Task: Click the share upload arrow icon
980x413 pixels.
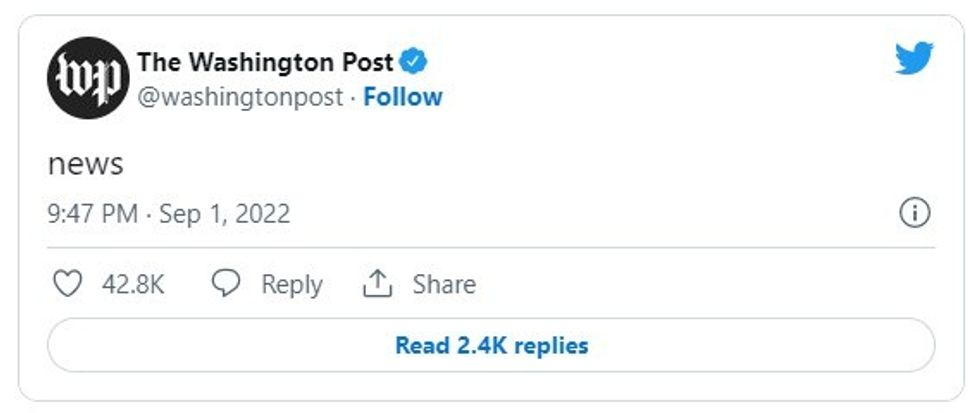Action: [375, 284]
